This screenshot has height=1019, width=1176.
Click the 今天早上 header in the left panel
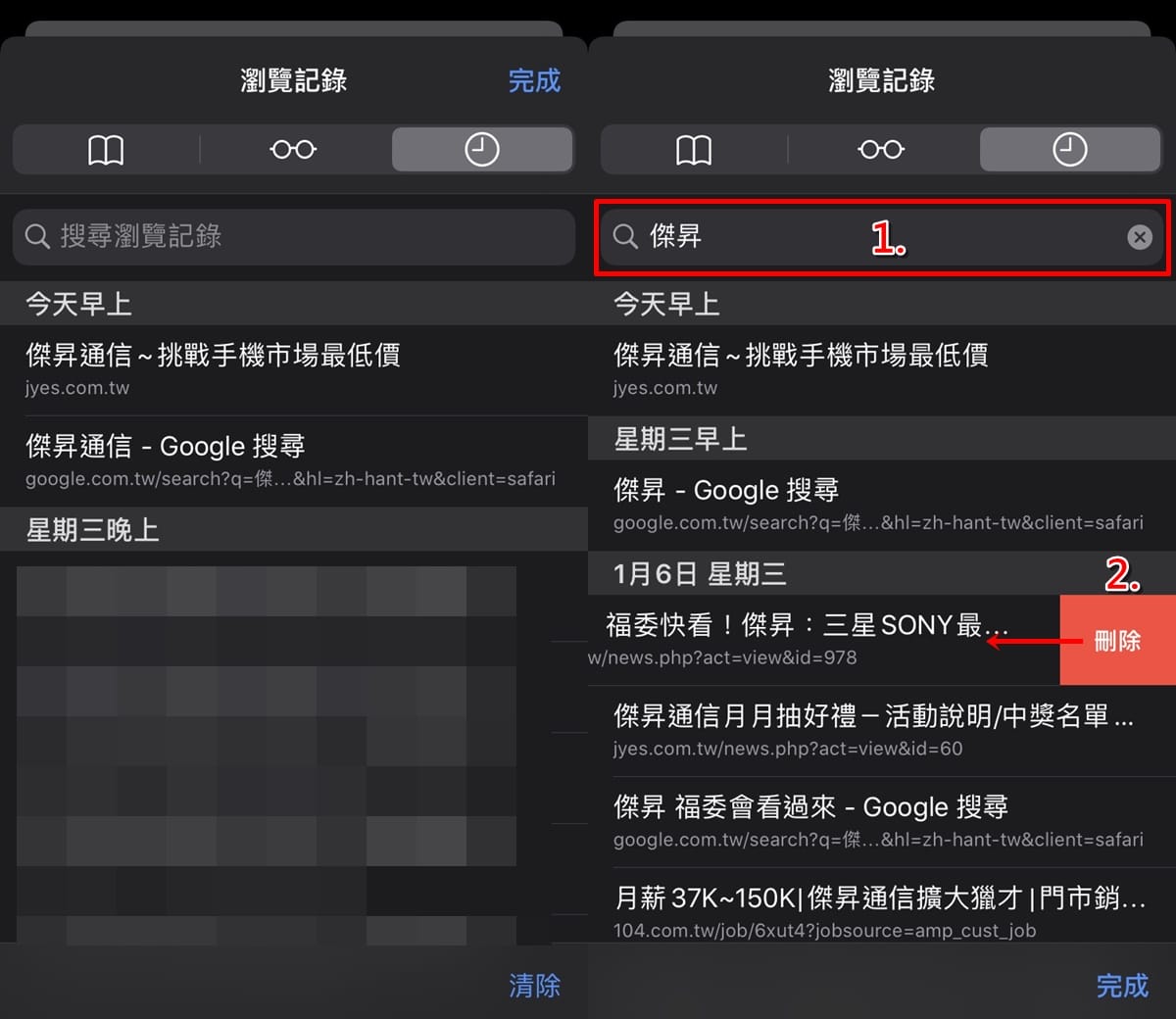(x=294, y=304)
